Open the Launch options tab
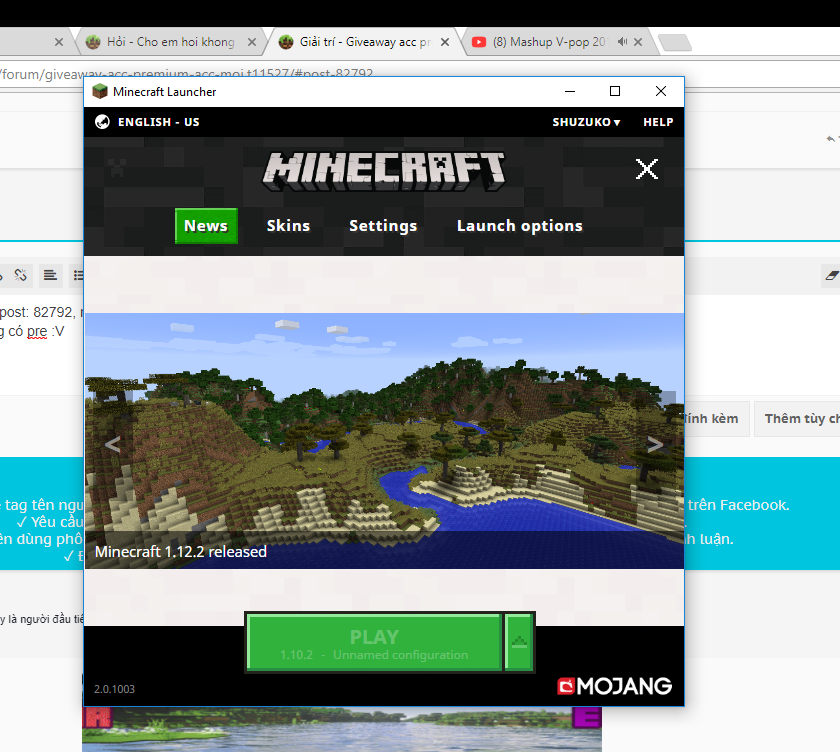Image resolution: width=840 pixels, height=752 pixels. pos(519,226)
